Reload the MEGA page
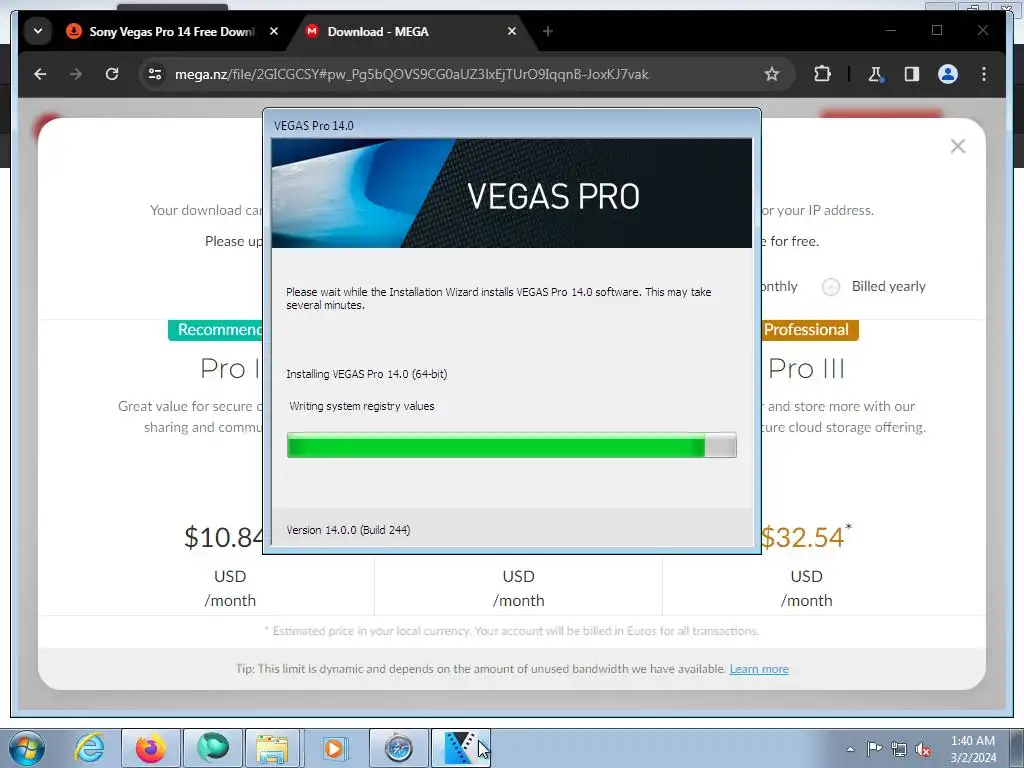This screenshot has width=1024, height=768. [x=112, y=74]
